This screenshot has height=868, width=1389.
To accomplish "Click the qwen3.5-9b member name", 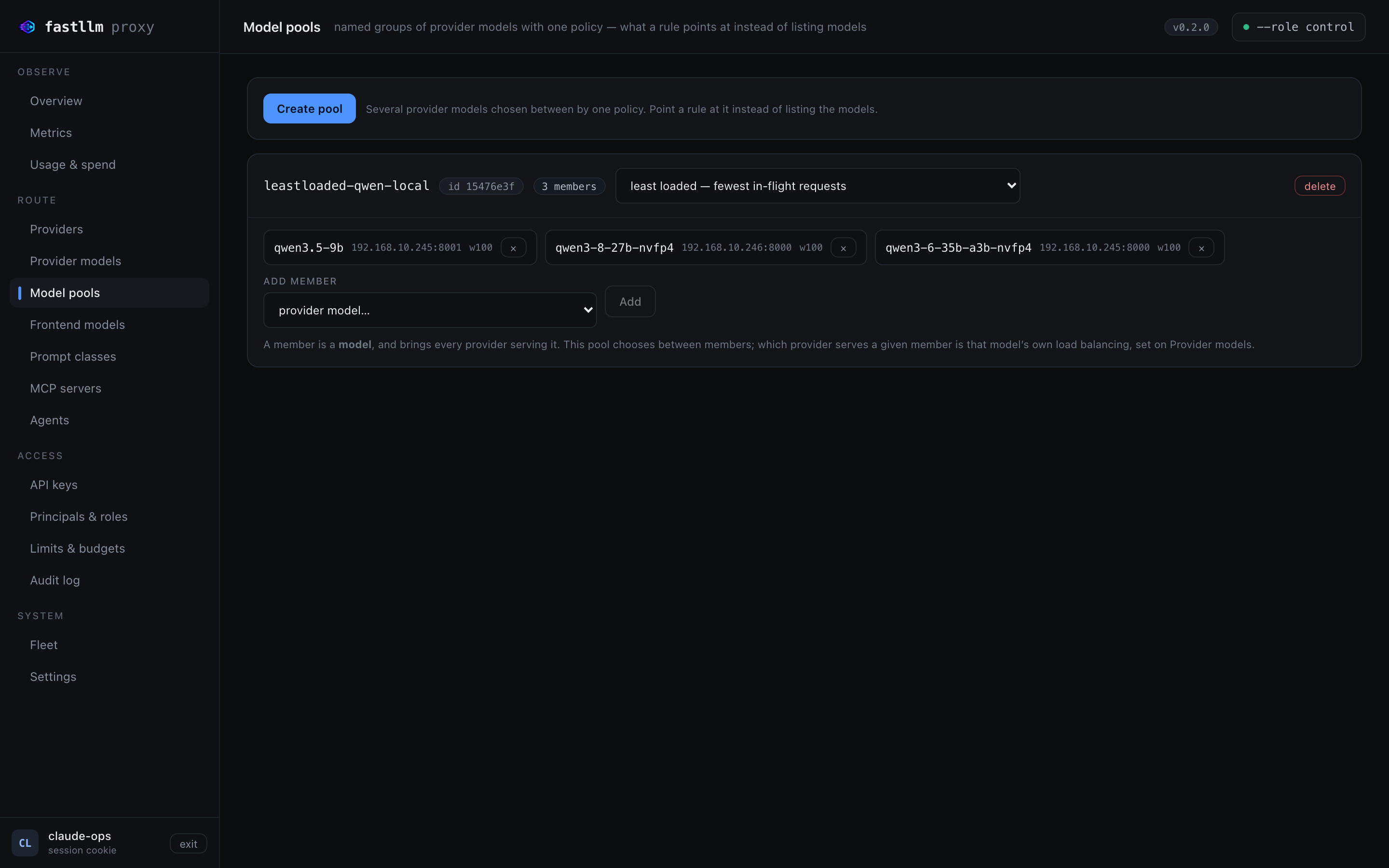I will click(309, 247).
